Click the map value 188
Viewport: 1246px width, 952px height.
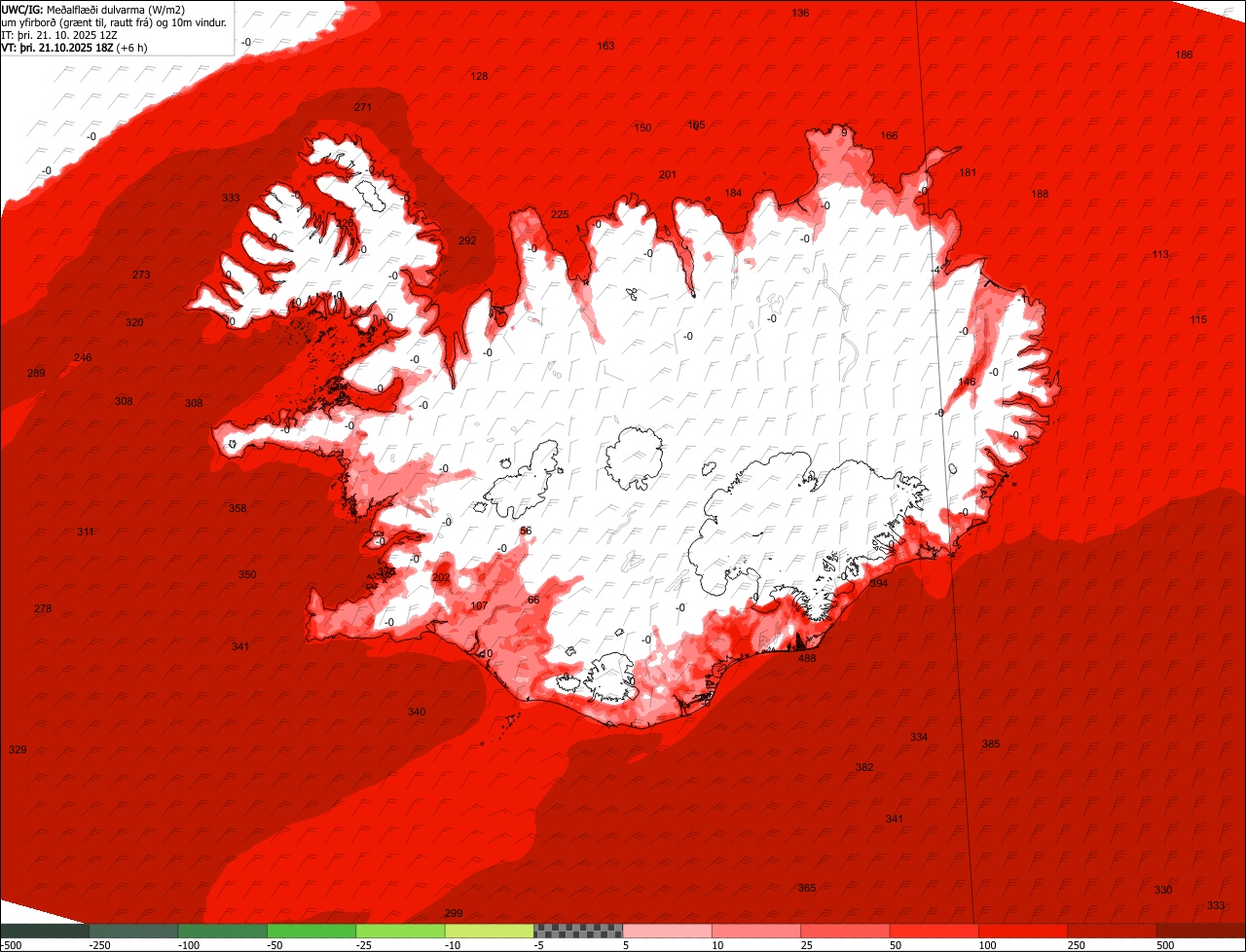[1040, 195]
